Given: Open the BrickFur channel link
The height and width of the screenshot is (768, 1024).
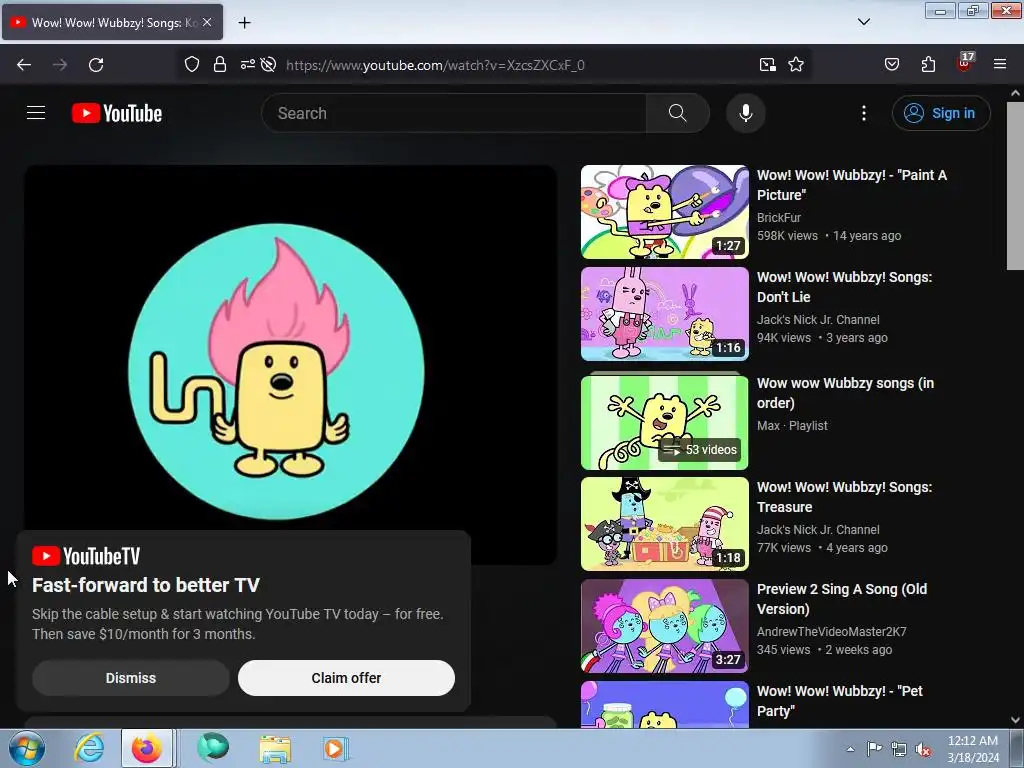Looking at the screenshot, I should pos(778,217).
